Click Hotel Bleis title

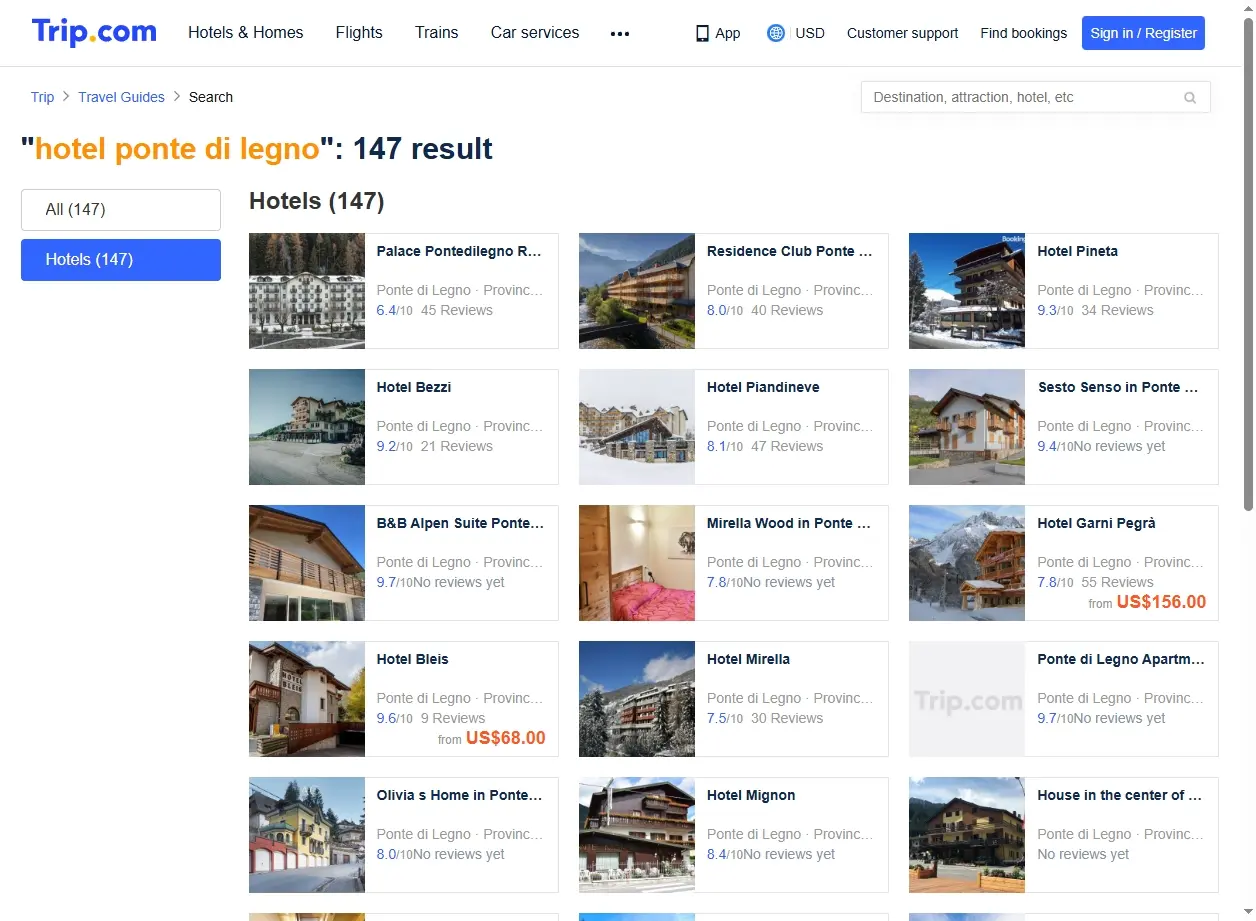[x=413, y=660]
